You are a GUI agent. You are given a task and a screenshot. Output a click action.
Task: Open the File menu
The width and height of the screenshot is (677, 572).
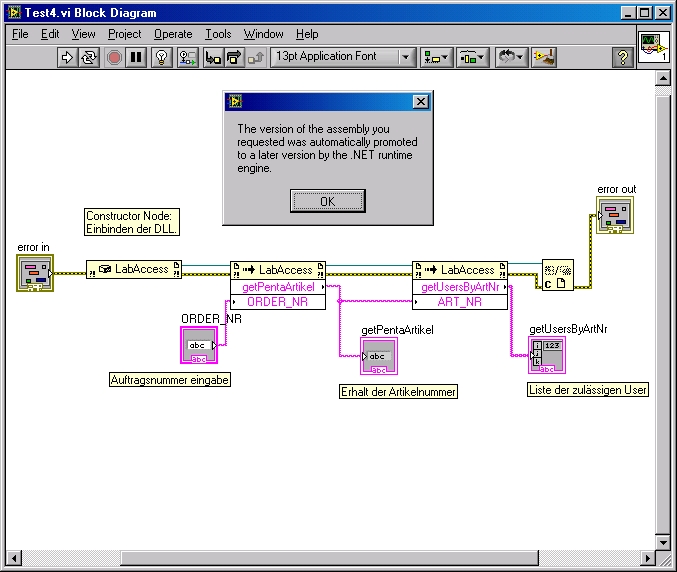click(x=20, y=34)
